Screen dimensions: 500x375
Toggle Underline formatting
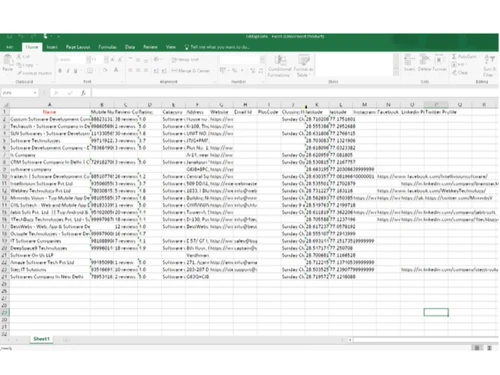[x=76, y=71]
